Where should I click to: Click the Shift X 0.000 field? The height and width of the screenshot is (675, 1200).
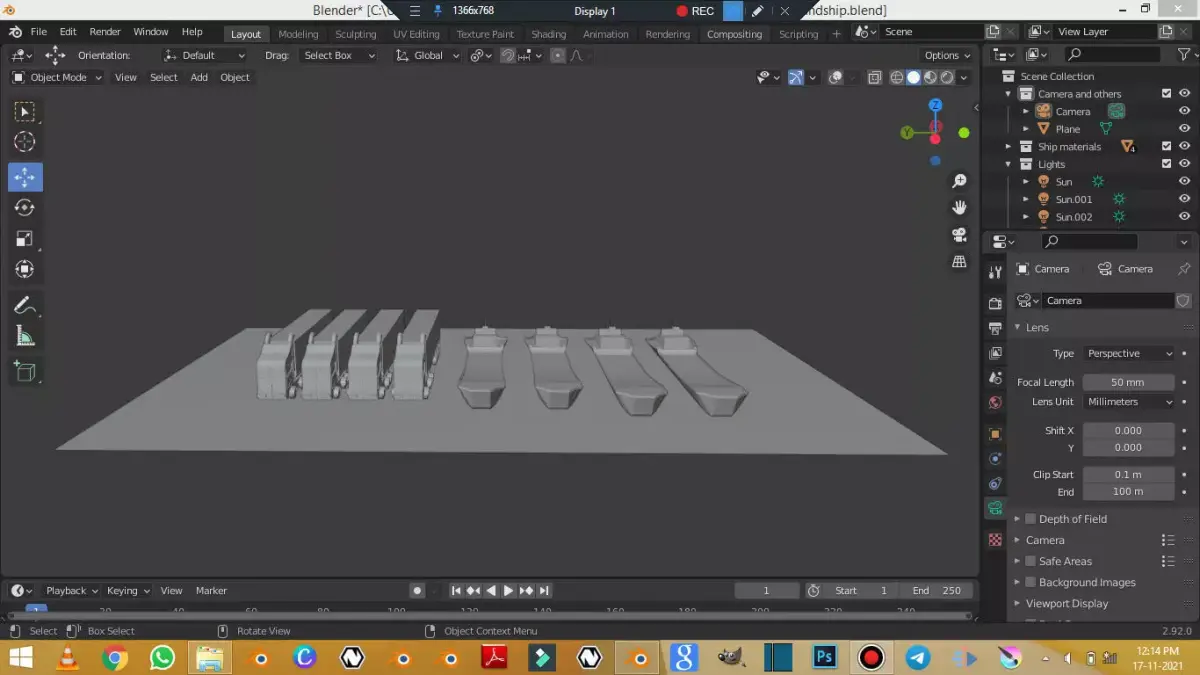click(1128, 430)
